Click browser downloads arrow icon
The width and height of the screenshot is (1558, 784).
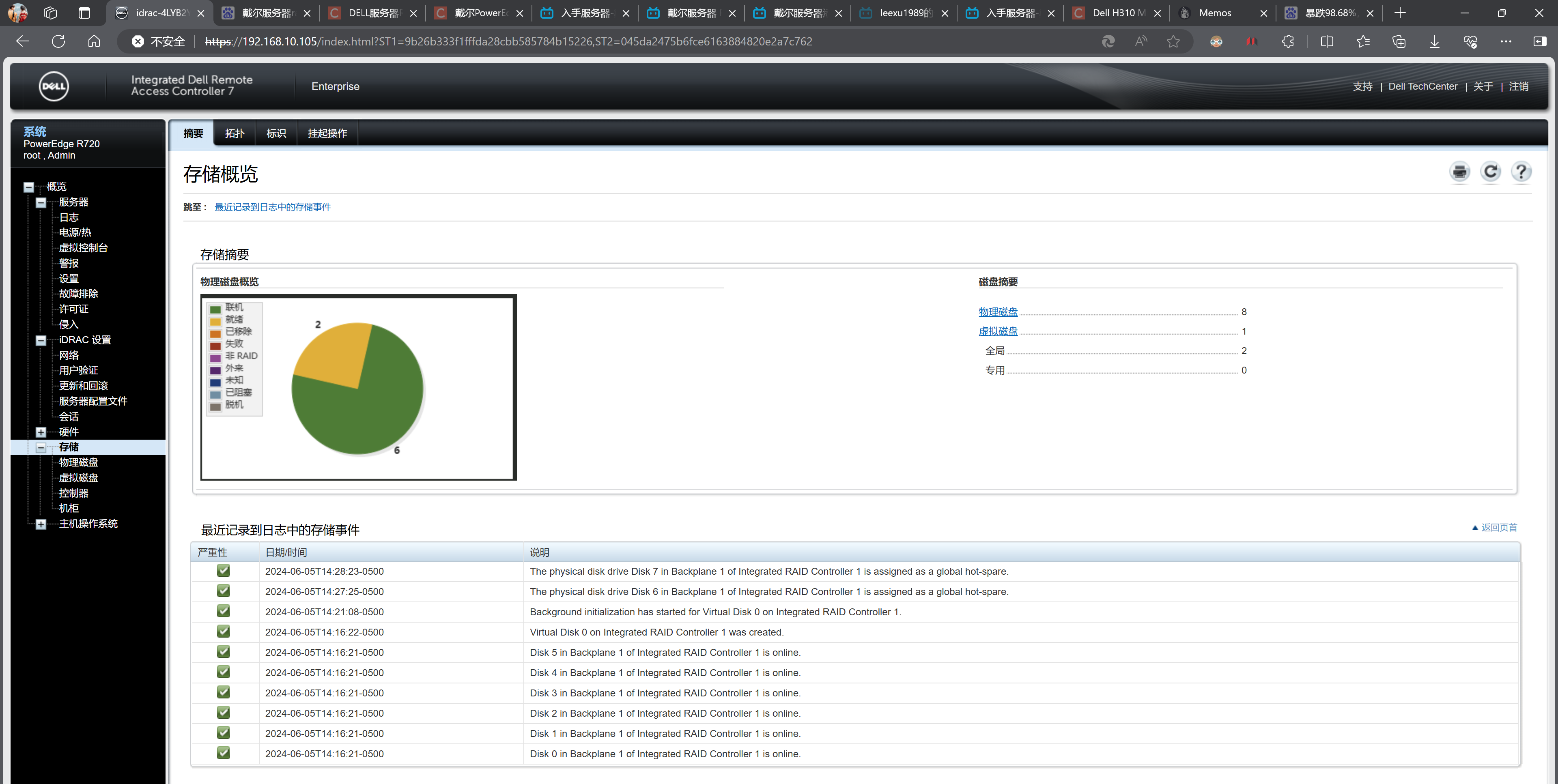pyautogui.click(x=1434, y=42)
